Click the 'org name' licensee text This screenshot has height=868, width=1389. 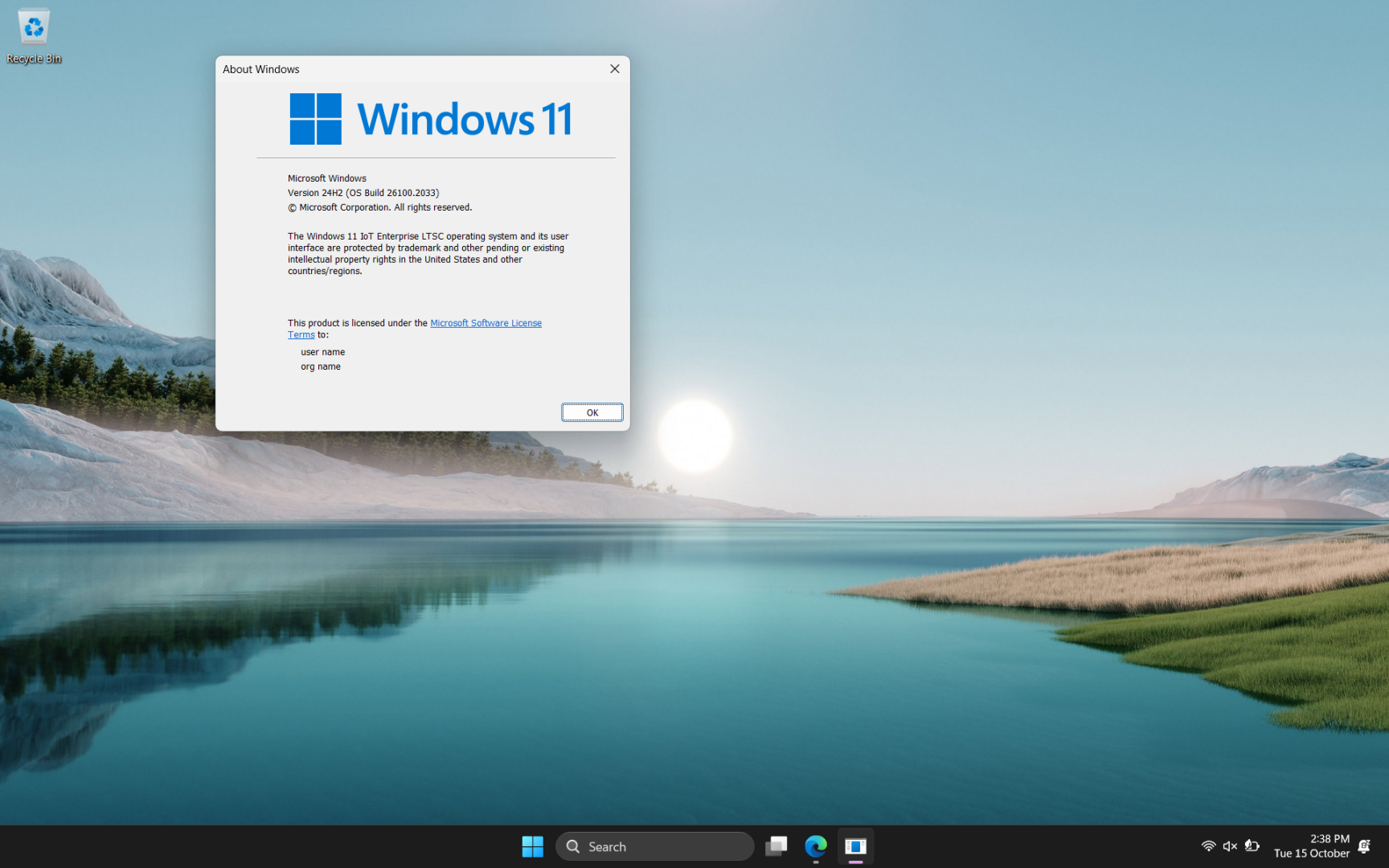[x=321, y=366]
